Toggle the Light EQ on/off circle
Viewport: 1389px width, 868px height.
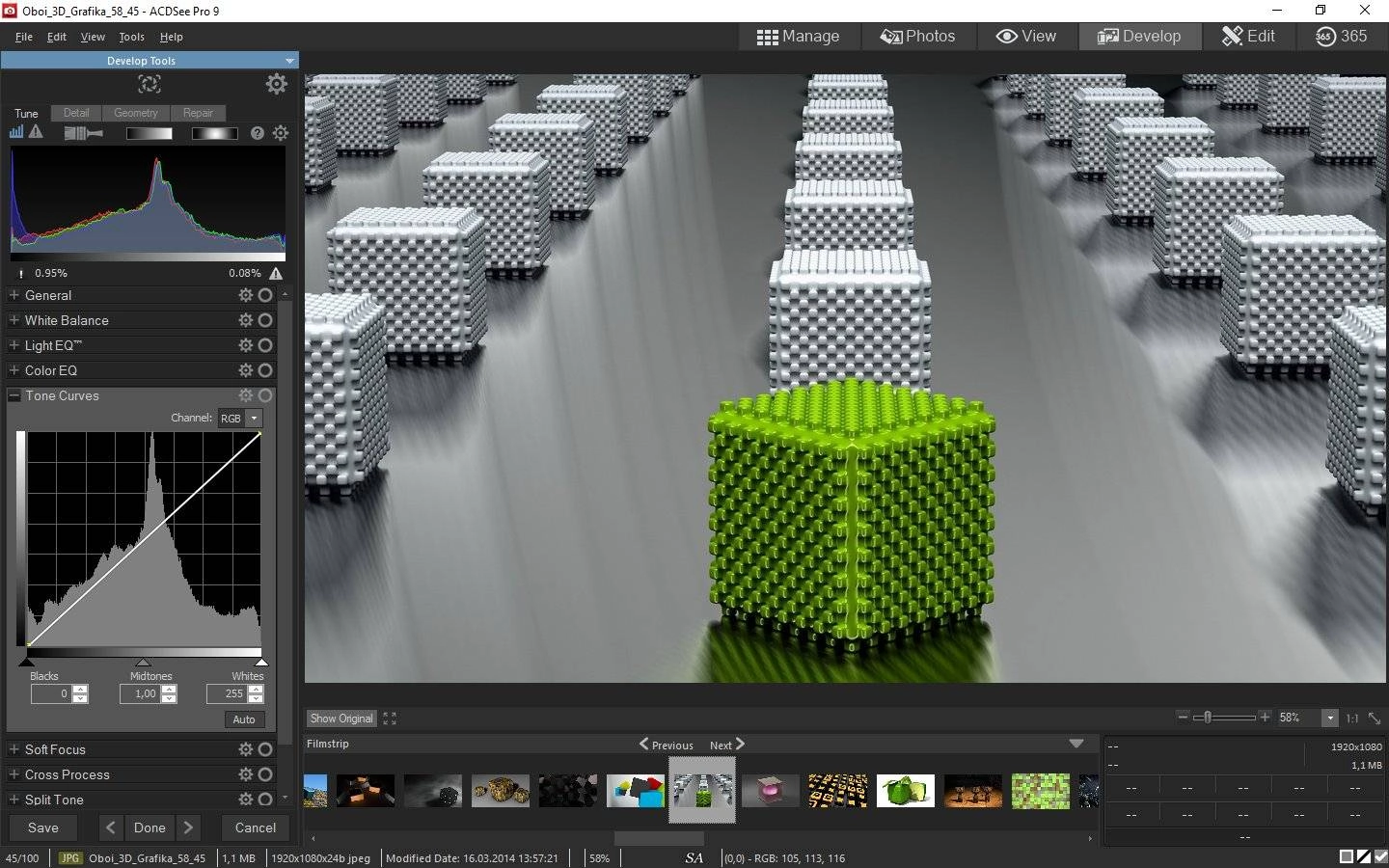265,345
